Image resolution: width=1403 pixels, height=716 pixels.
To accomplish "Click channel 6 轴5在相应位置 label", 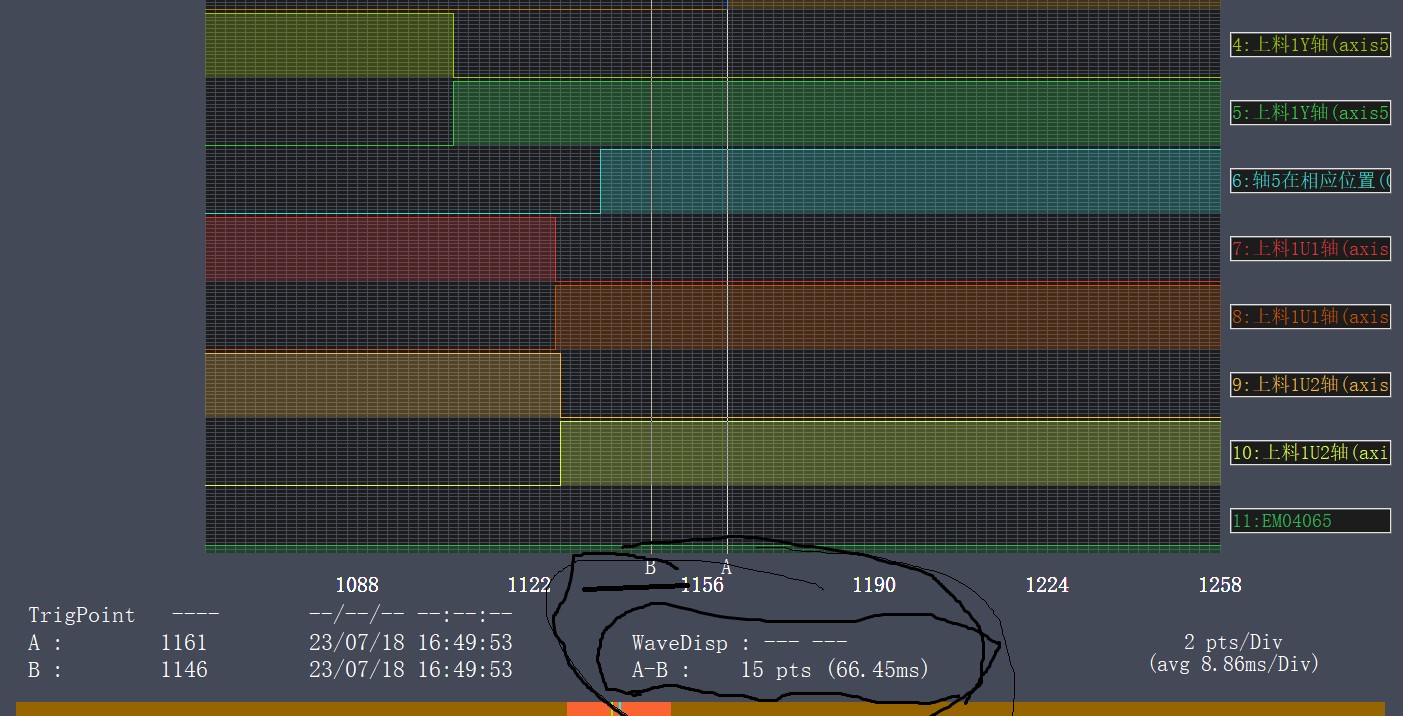I will (x=1310, y=181).
